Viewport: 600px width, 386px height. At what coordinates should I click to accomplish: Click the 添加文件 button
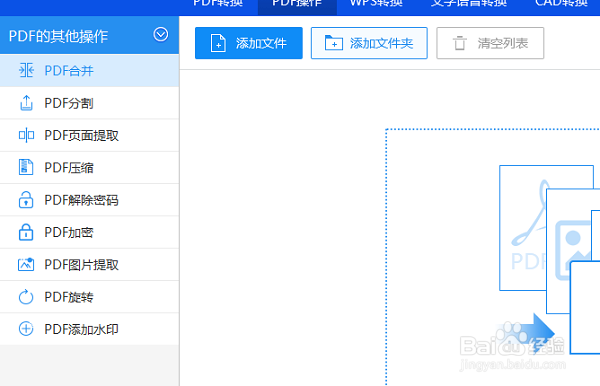pos(249,43)
